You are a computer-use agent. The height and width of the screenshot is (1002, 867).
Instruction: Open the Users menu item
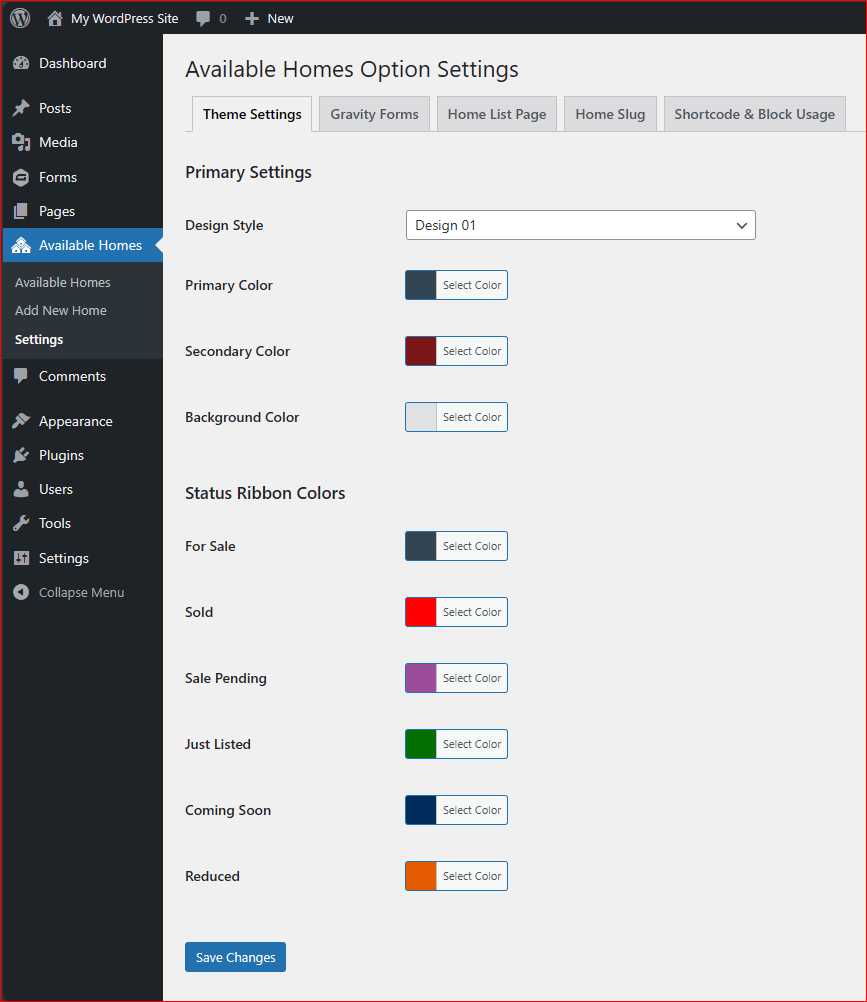click(x=82, y=489)
